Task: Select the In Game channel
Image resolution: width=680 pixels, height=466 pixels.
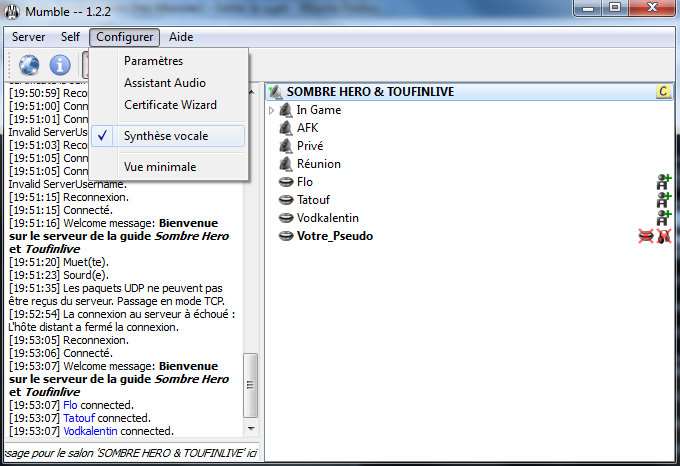Action: click(319, 110)
